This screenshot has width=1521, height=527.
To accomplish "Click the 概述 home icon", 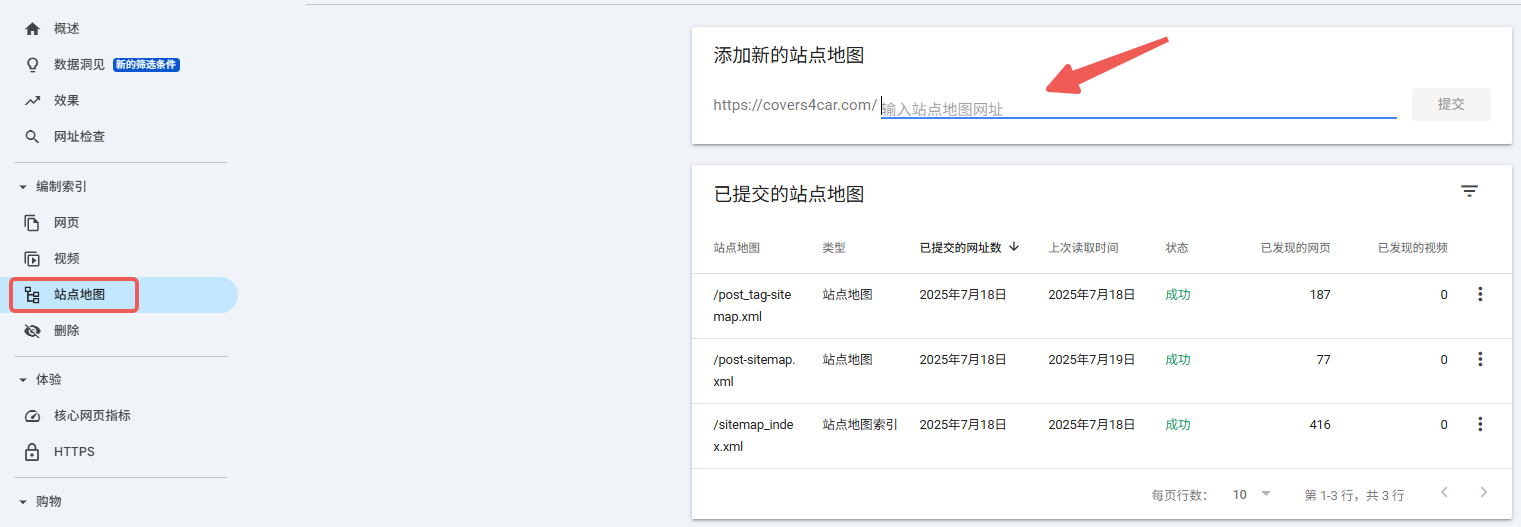I will (32, 29).
